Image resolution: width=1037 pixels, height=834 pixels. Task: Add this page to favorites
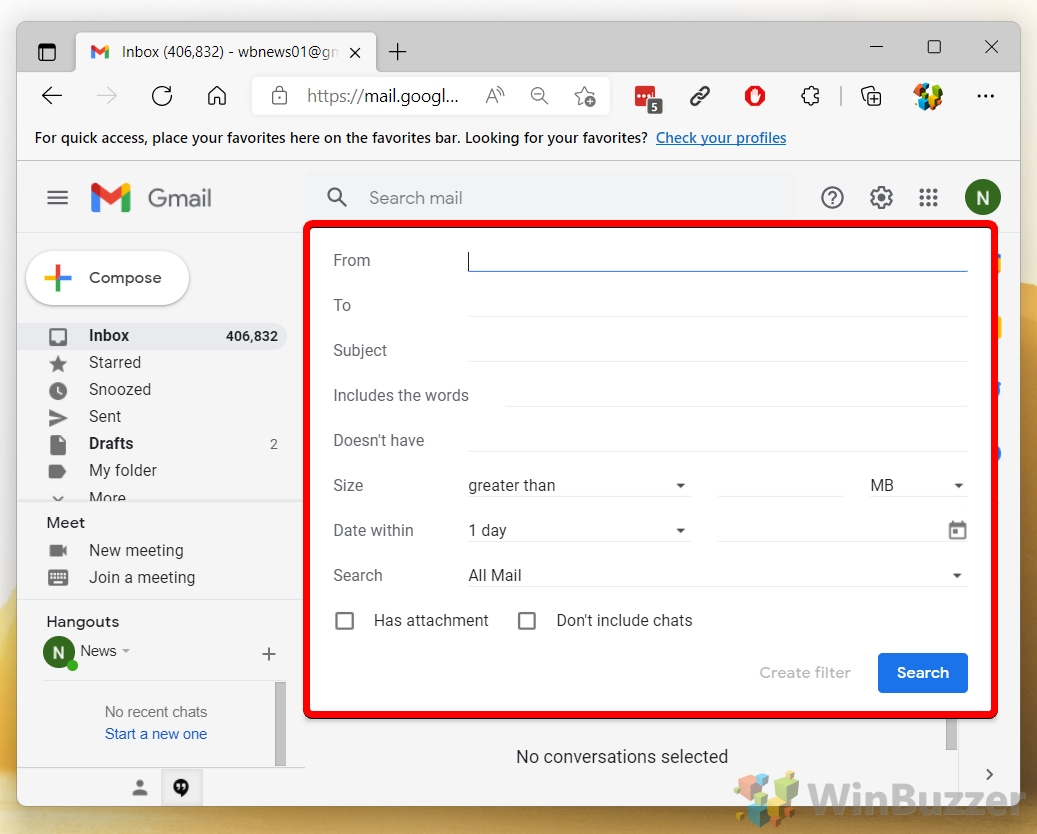(x=585, y=97)
